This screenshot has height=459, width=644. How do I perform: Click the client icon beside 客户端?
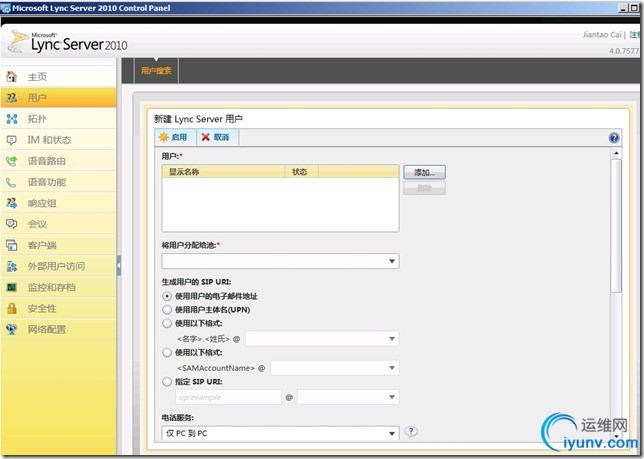pyautogui.click(x=12, y=246)
